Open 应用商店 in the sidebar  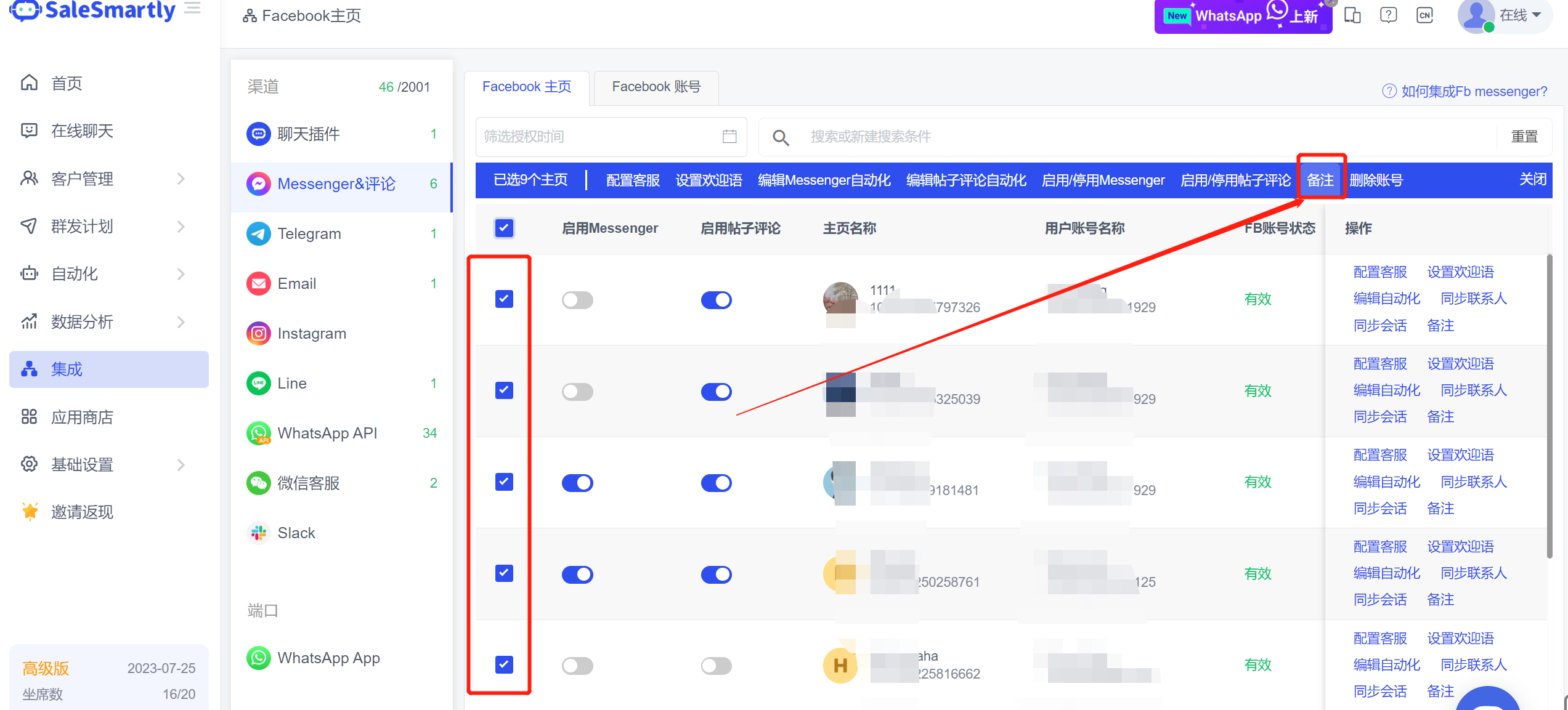coord(82,417)
